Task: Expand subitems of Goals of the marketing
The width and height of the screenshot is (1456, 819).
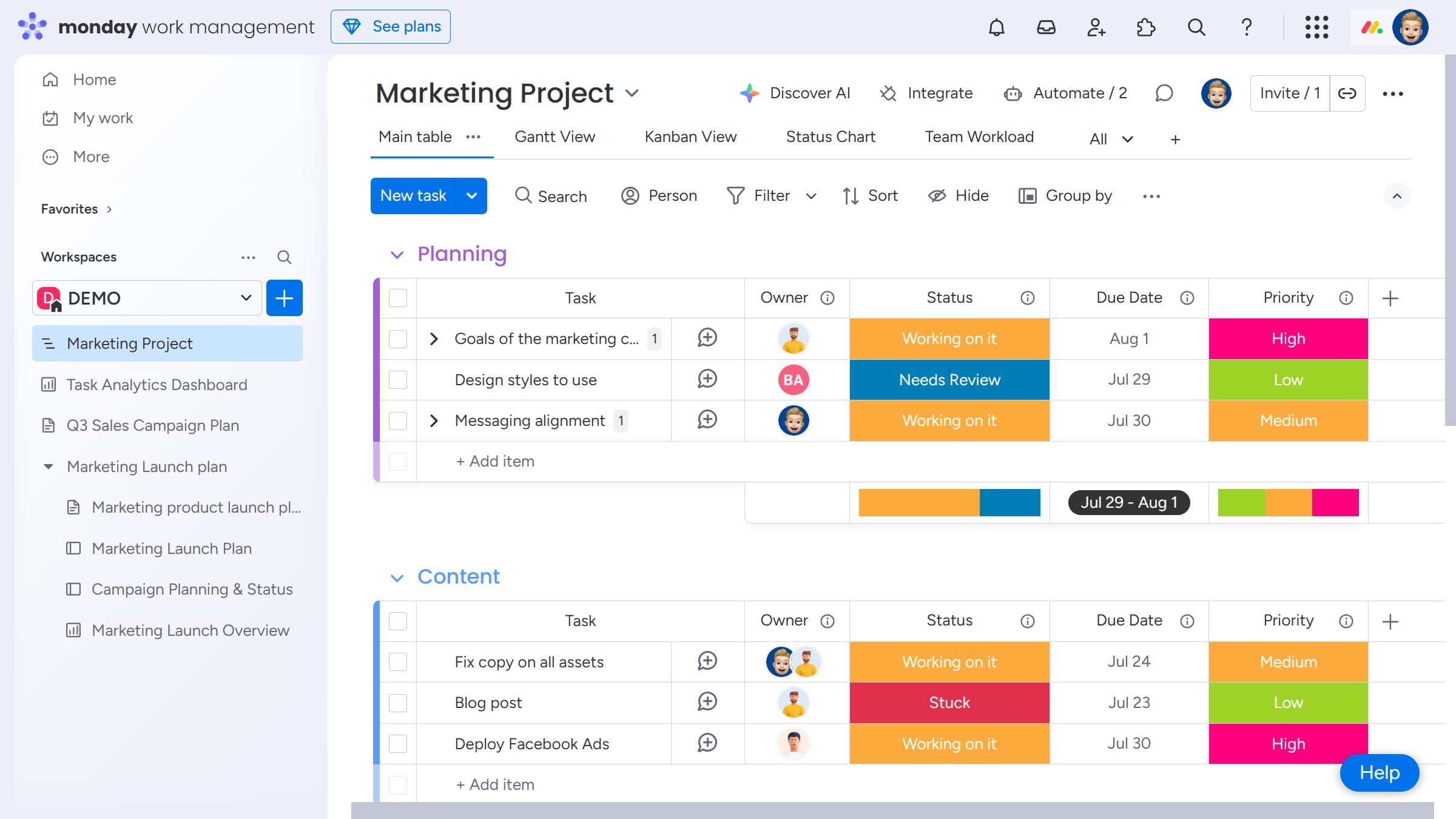Action: click(x=433, y=339)
